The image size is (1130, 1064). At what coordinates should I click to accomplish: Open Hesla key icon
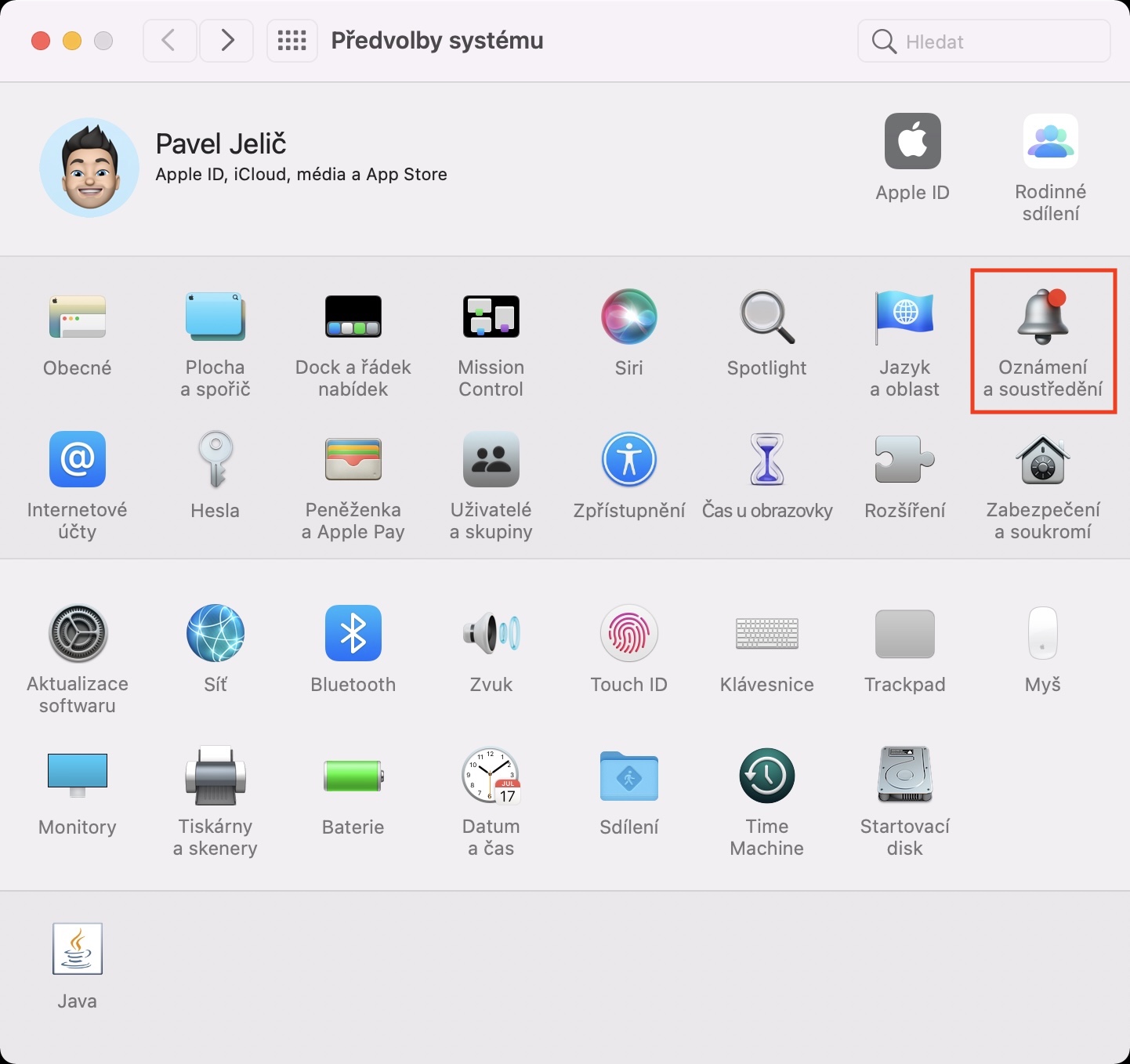pyautogui.click(x=215, y=459)
